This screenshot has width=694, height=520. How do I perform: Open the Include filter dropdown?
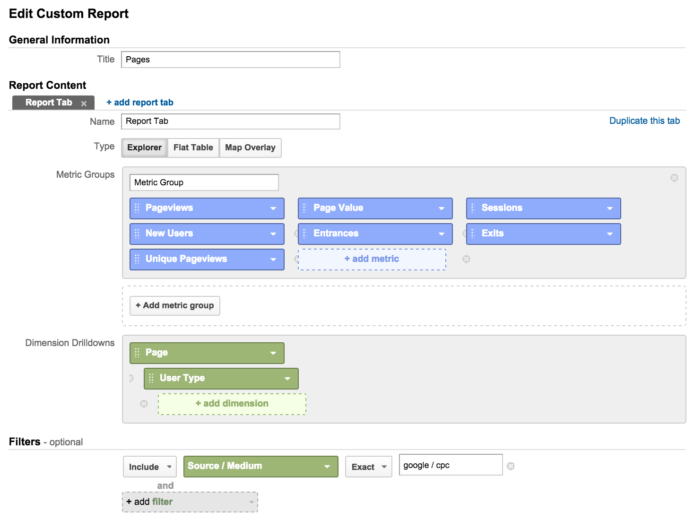tap(150, 467)
